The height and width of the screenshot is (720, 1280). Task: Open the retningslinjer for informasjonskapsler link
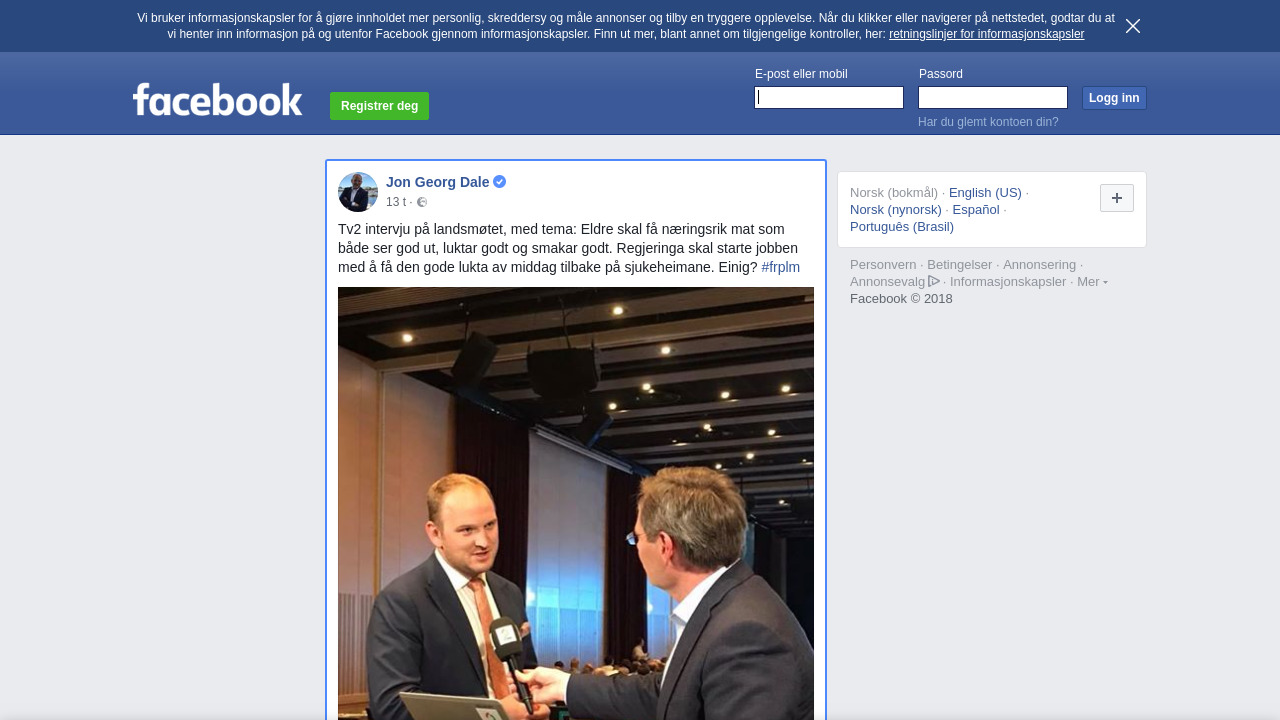click(986, 34)
